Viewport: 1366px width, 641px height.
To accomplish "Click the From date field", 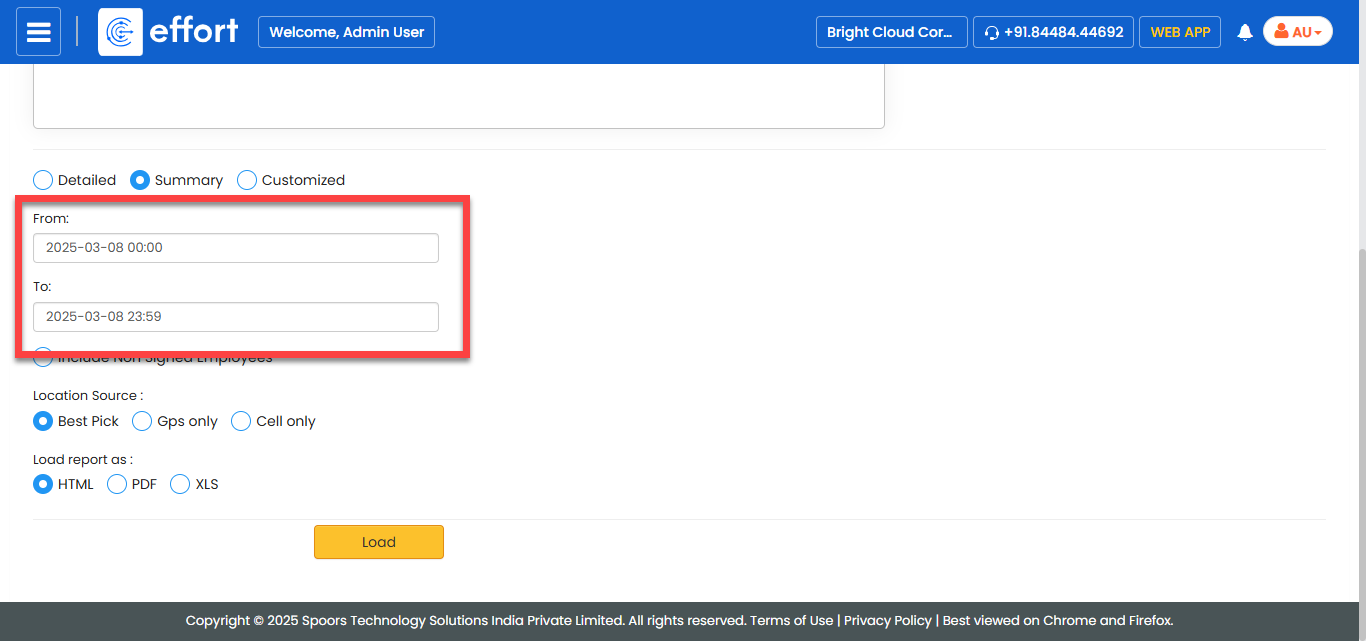I will [x=236, y=248].
